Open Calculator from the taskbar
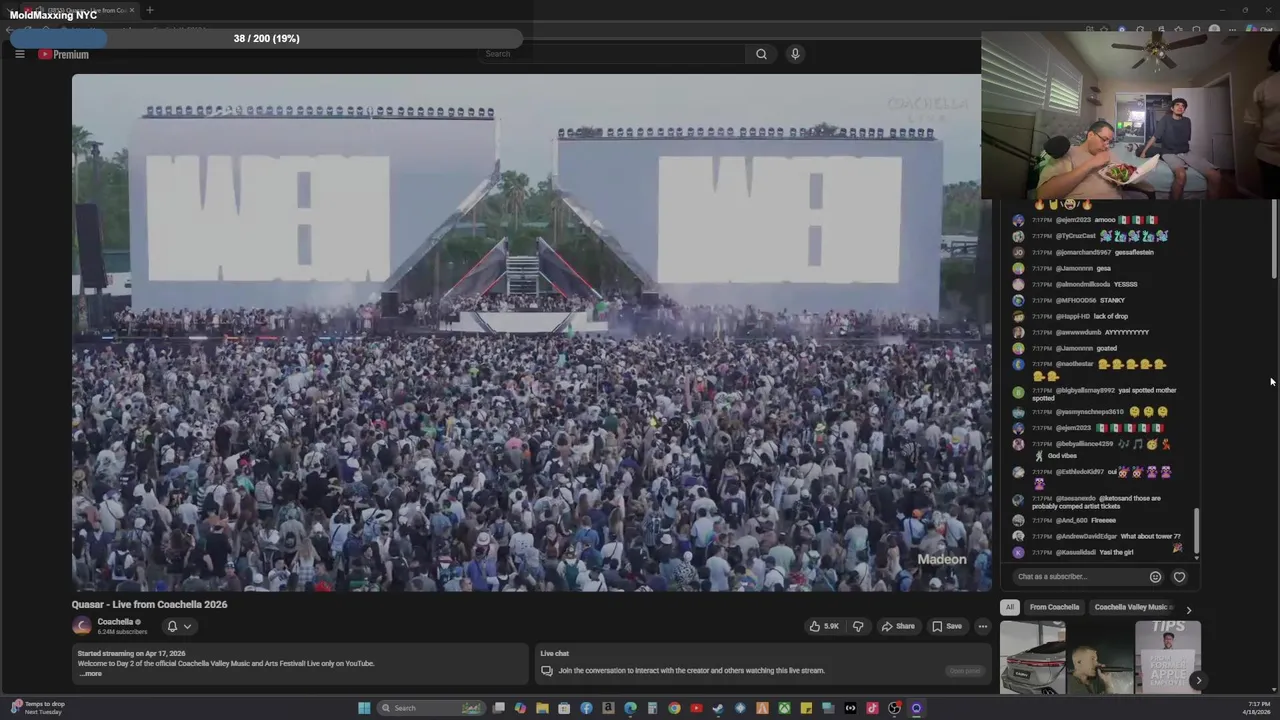Image resolution: width=1280 pixels, height=720 pixels. 652,708
